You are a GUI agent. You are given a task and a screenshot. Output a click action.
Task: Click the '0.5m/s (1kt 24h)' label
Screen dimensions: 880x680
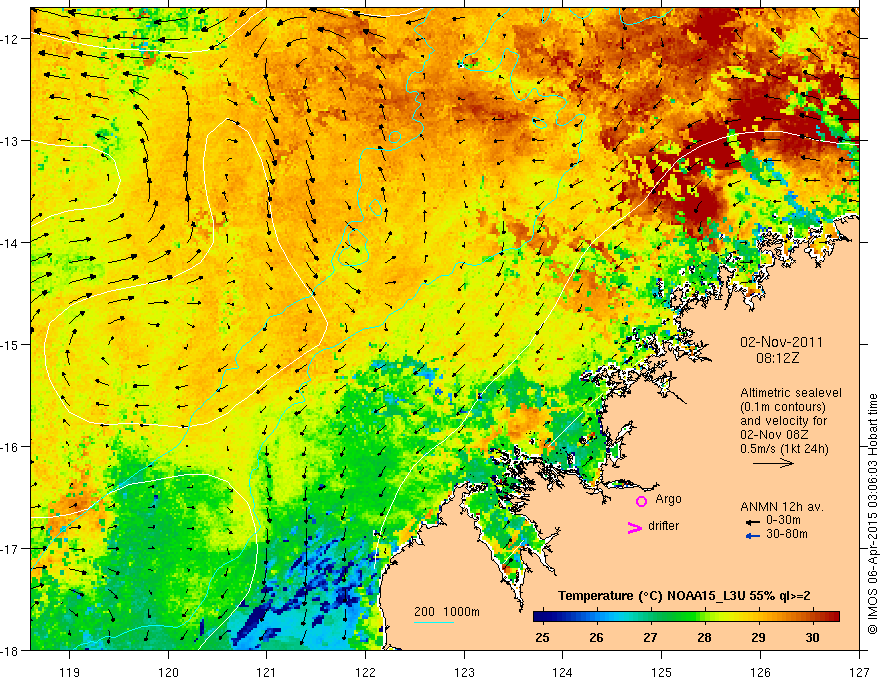click(784, 449)
